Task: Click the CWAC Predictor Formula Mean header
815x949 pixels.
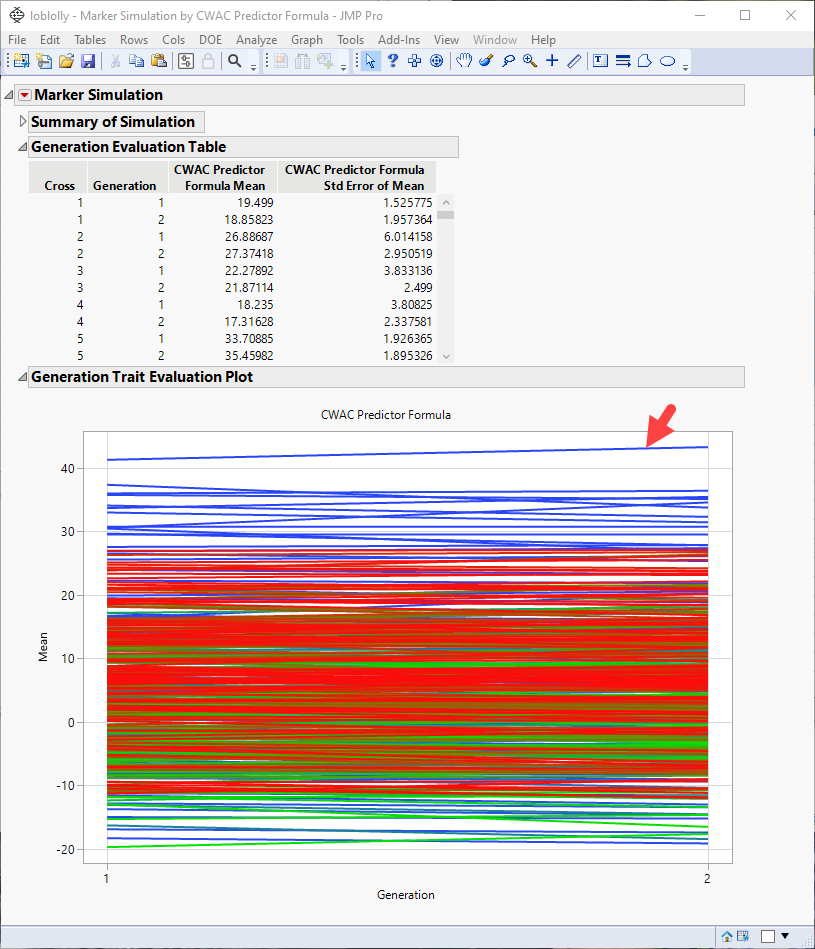Action: click(219, 177)
